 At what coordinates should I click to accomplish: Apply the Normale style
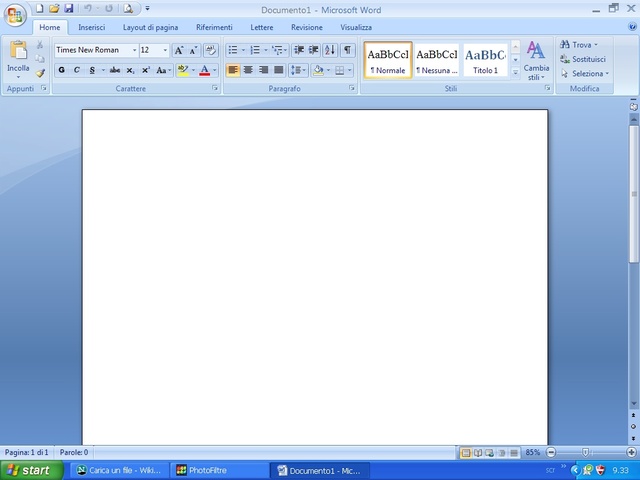[388, 60]
